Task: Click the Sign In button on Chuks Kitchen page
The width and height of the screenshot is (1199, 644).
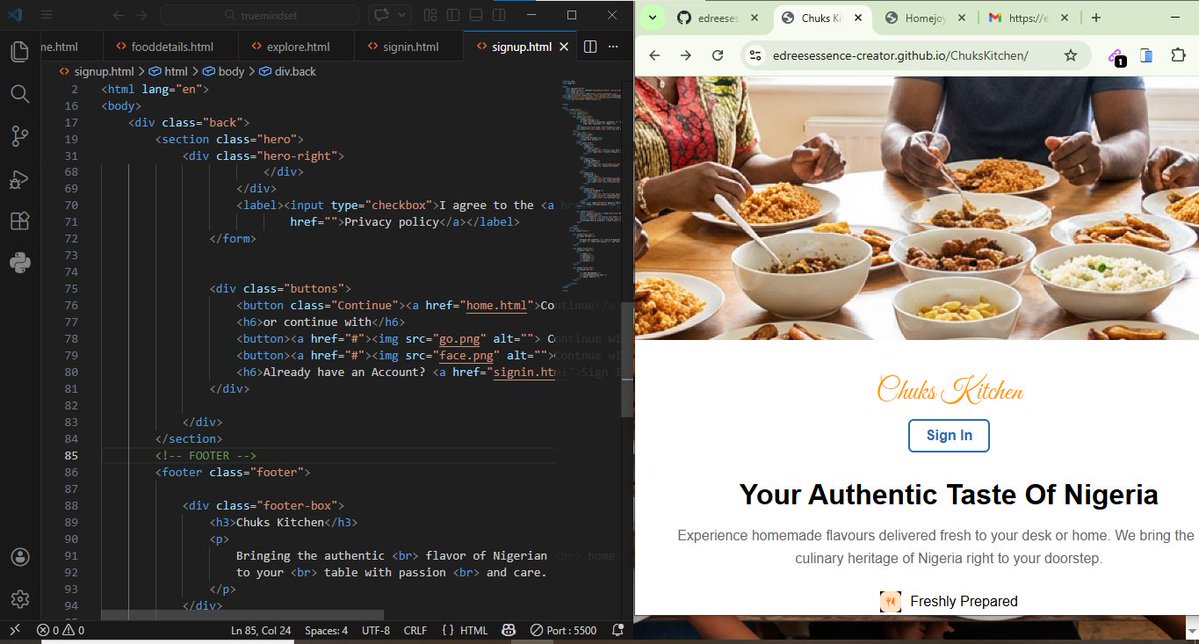Action: 948,435
